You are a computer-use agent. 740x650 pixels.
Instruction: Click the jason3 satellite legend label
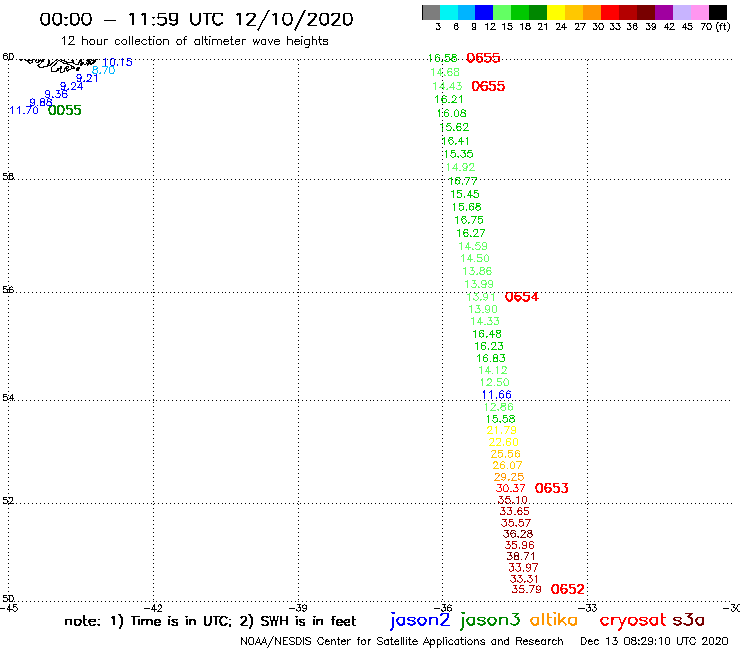[490, 620]
